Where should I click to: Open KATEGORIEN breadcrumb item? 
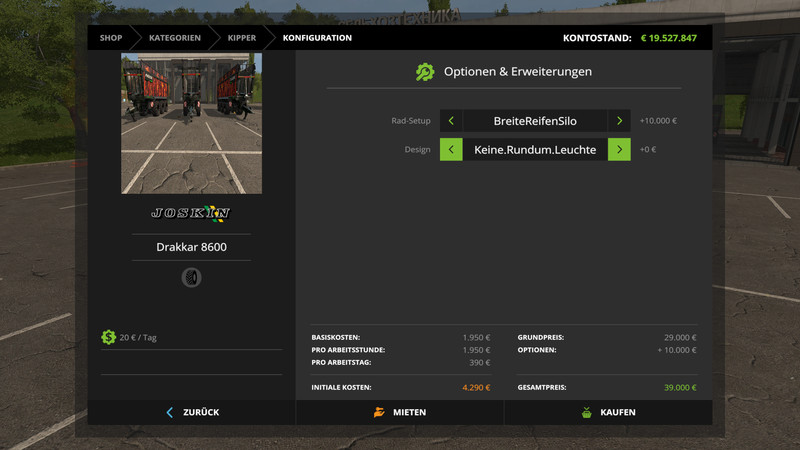click(x=175, y=38)
